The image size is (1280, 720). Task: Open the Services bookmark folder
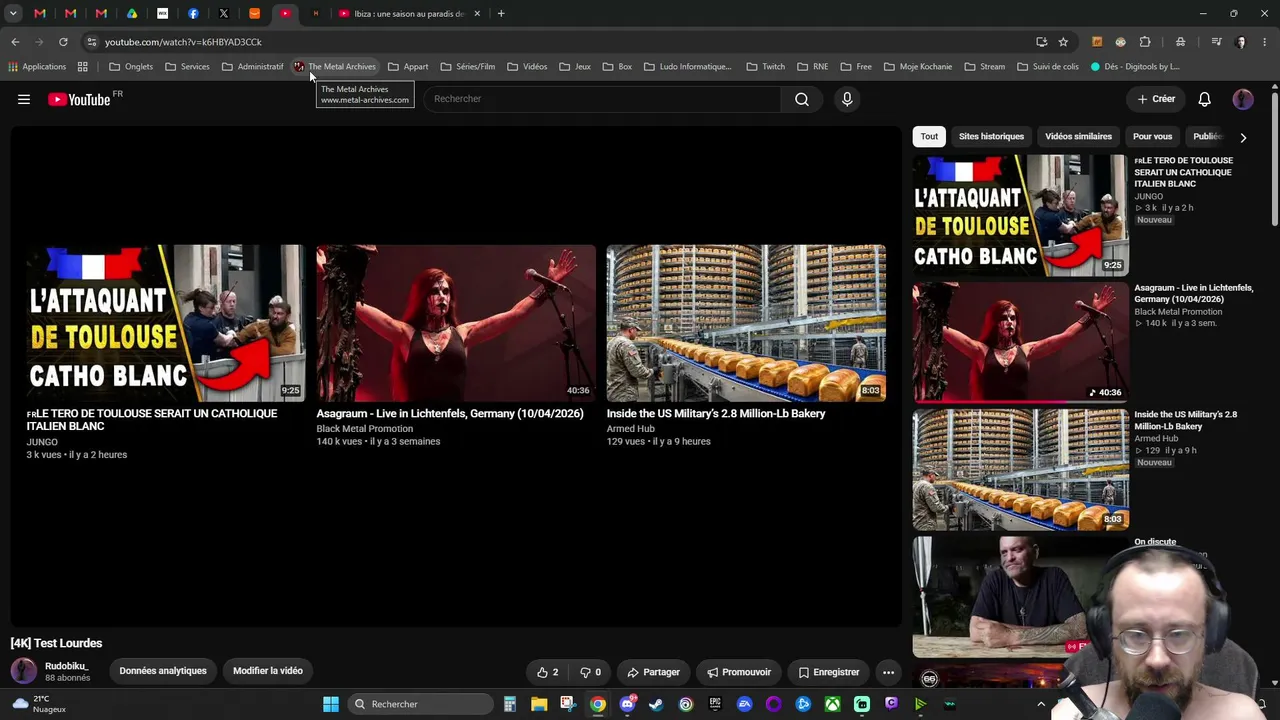click(187, 67)
